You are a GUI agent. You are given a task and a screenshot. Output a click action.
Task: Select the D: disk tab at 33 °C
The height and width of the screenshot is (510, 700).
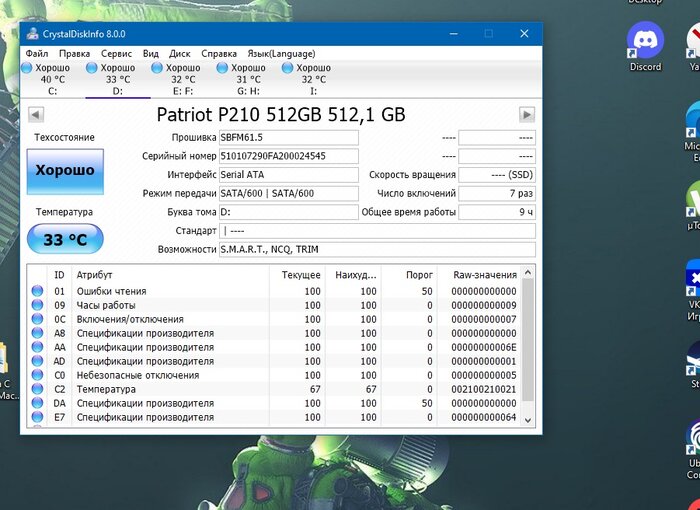coord(118,79)
